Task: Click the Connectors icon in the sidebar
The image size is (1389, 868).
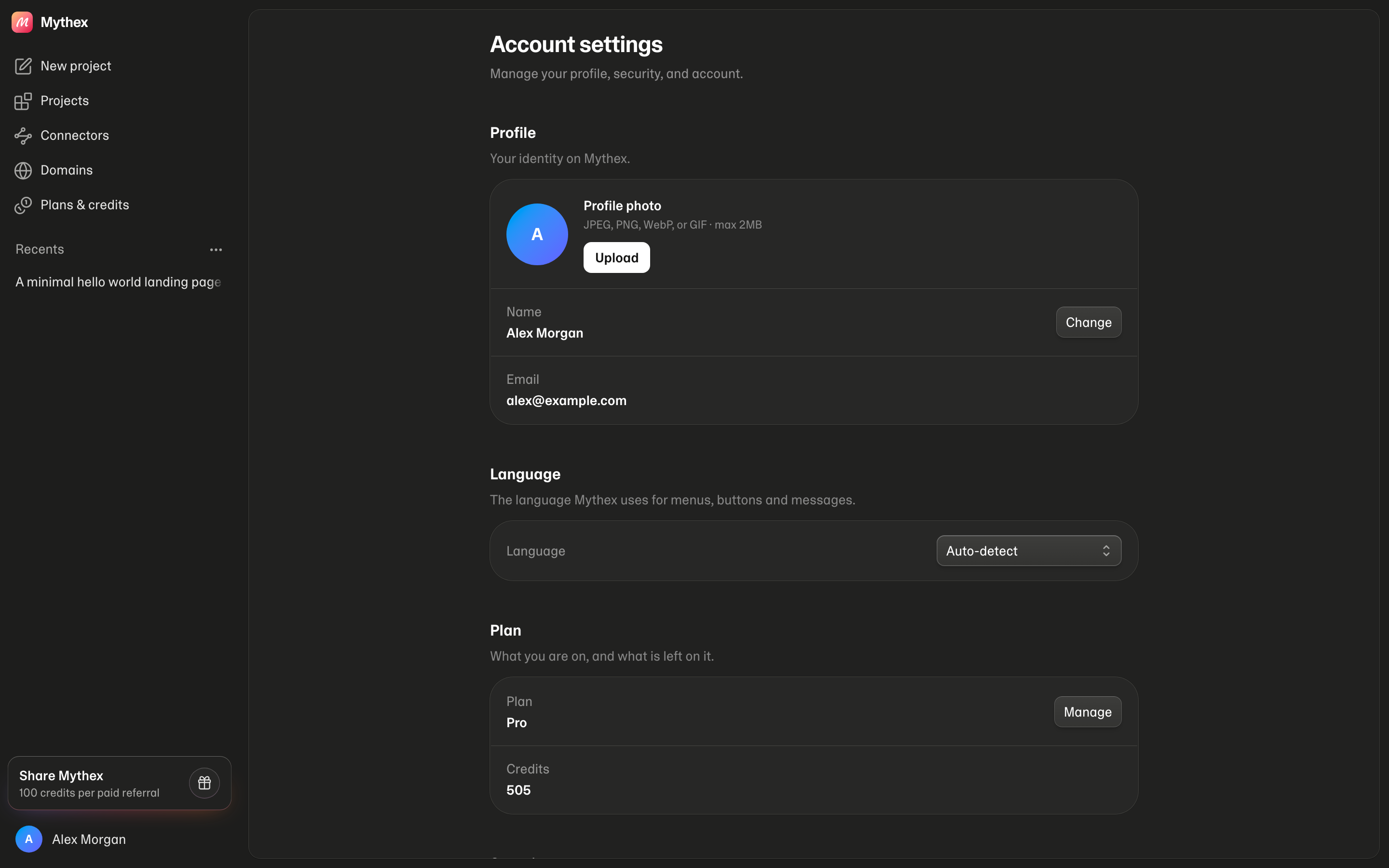Action: click(x=23, y=136)
